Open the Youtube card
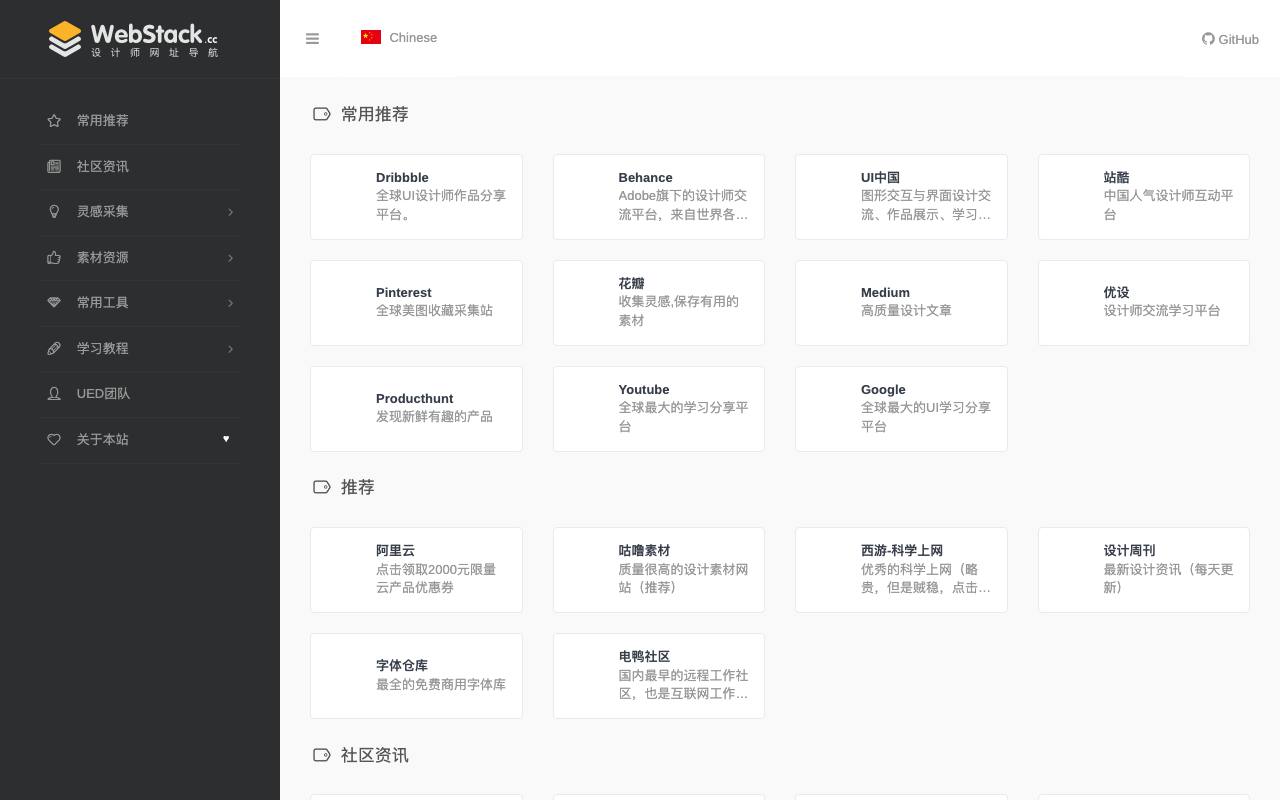This screenshot has height=800, width=1280. pos(659,409)
